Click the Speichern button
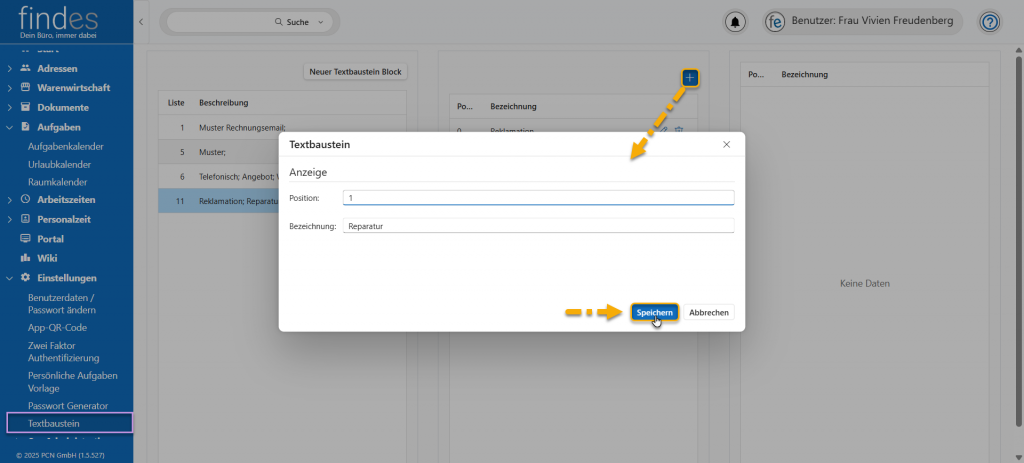 (654, 312)
